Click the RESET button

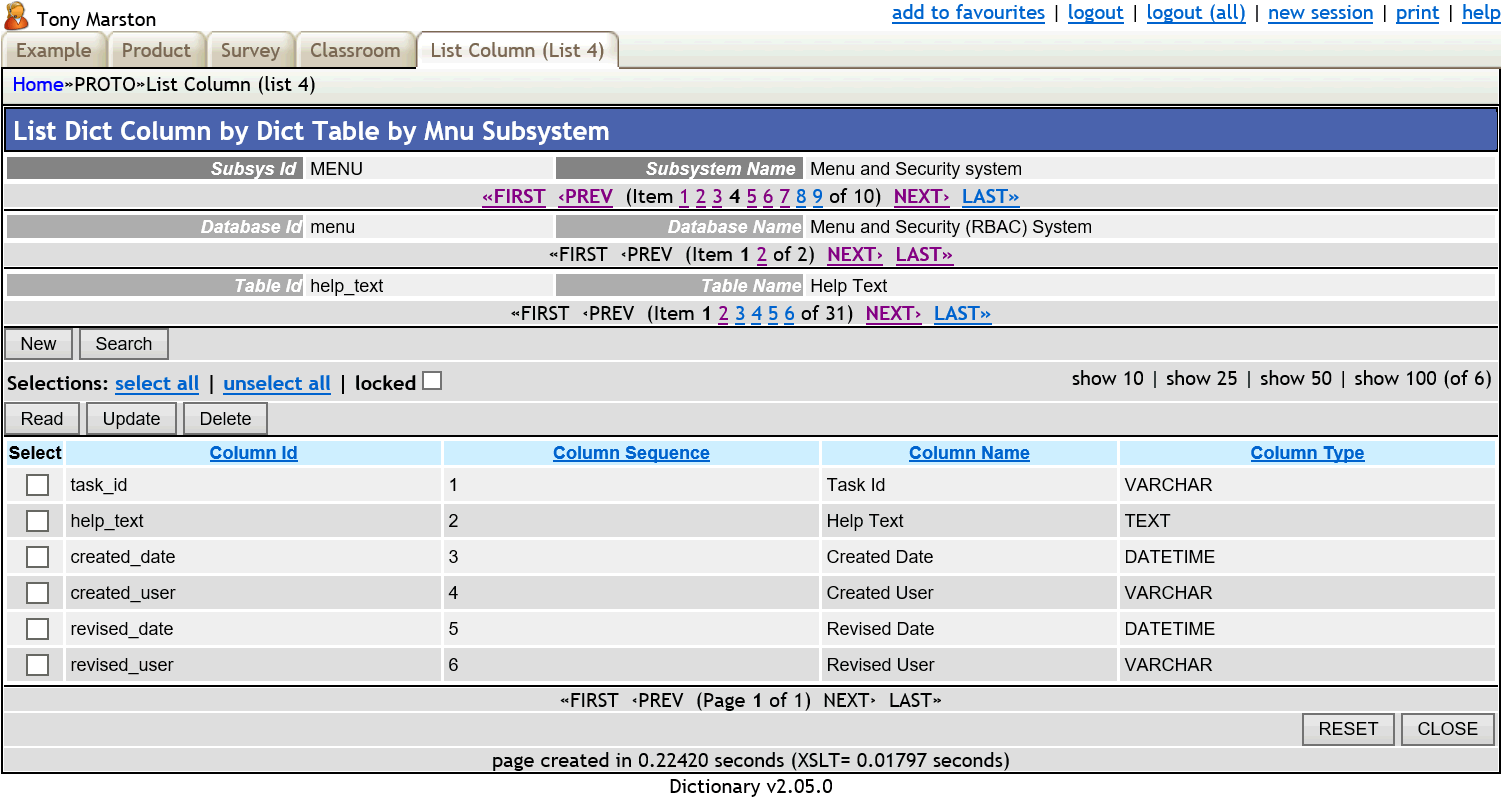click(1347, 729)
